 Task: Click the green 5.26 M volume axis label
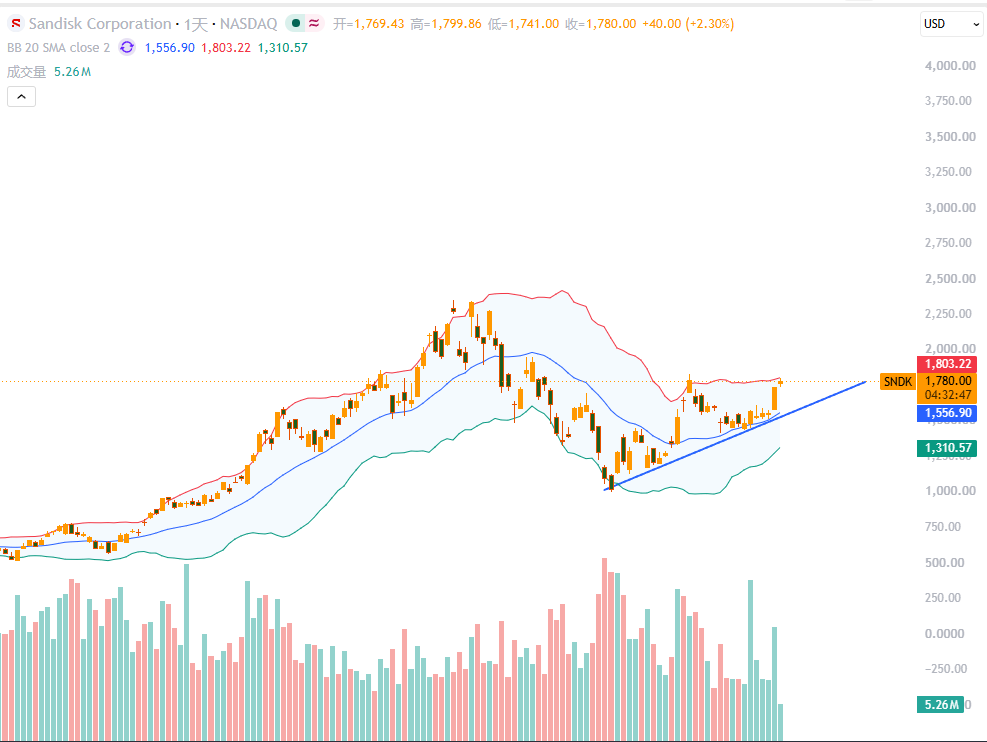coord(940,704)
